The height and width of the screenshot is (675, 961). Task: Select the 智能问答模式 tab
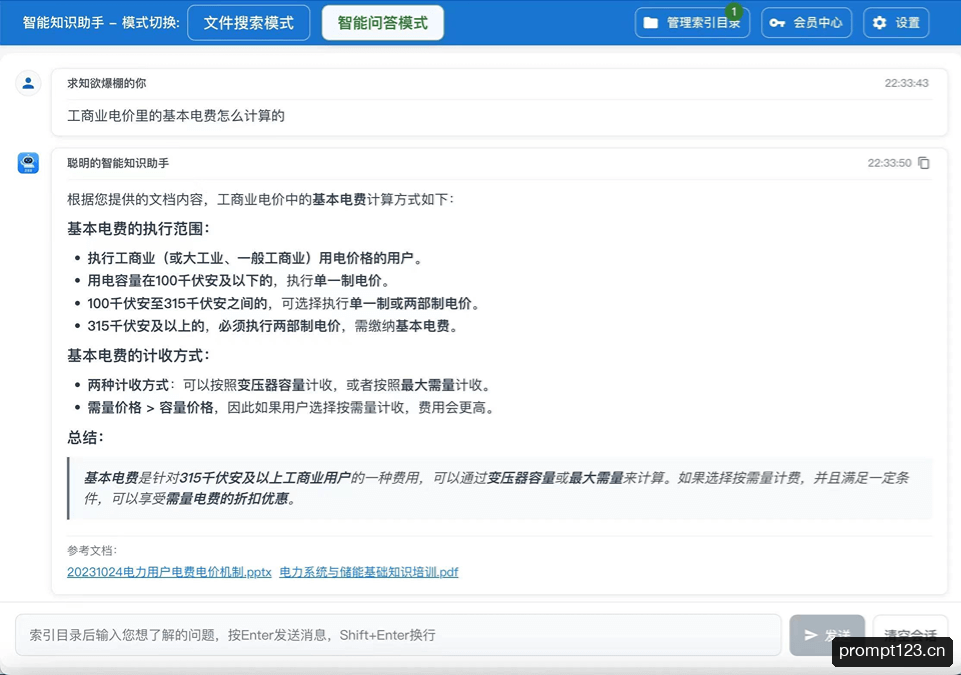tap(382, 23)
